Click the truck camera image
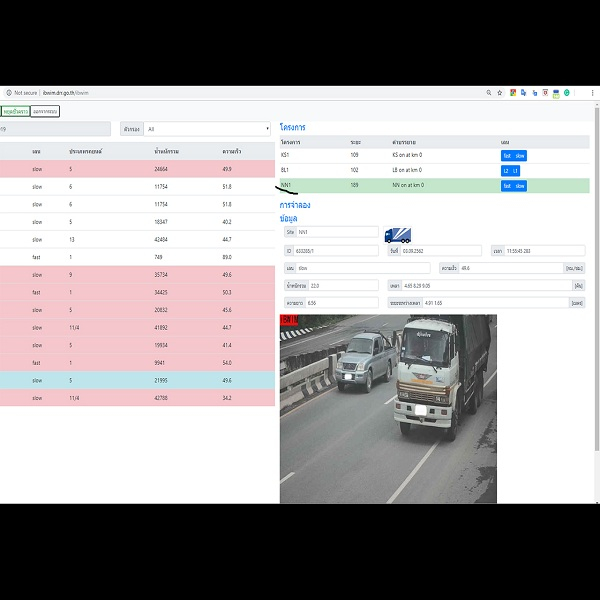This screenshot has width=600, height=600. (x=388, y=408)
